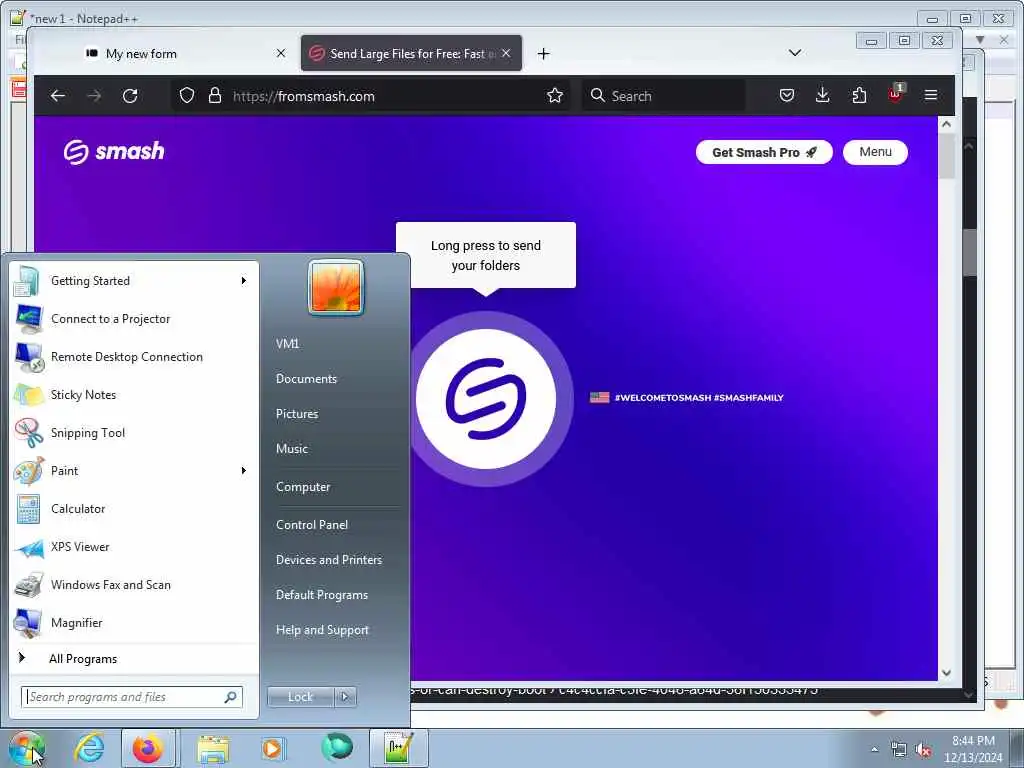The image size is (1024, 768).
Task: Launch Sticky Notes
Action: [x=134, y=394]
